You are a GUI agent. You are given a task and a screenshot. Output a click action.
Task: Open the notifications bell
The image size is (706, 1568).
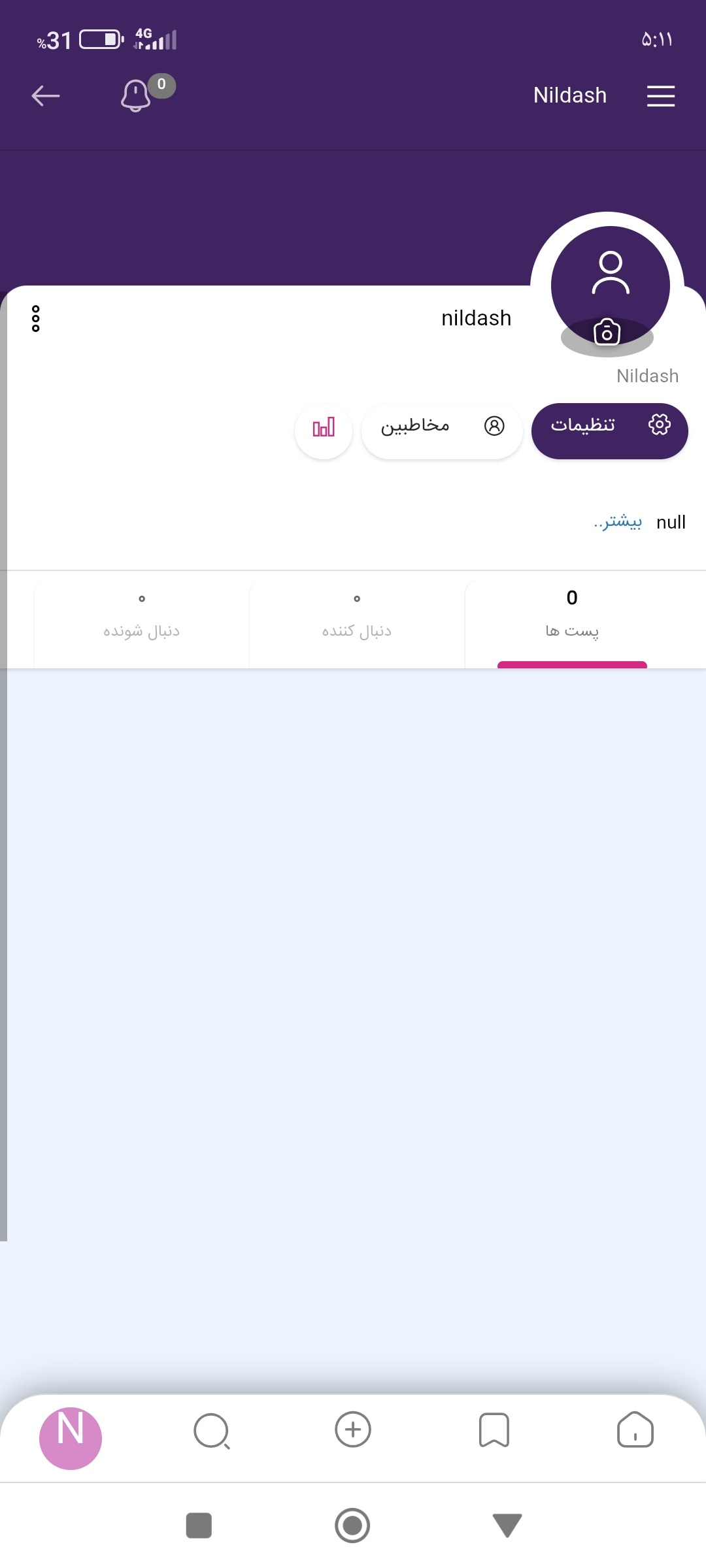pyautogui.click(x=136, y=96)
